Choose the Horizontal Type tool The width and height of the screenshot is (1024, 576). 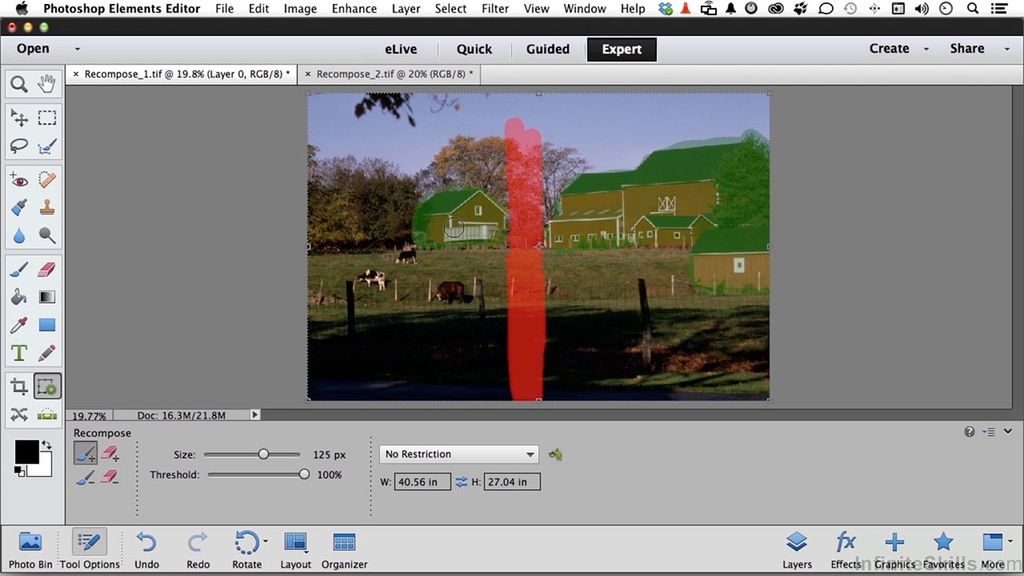click(x=18, y=352)
